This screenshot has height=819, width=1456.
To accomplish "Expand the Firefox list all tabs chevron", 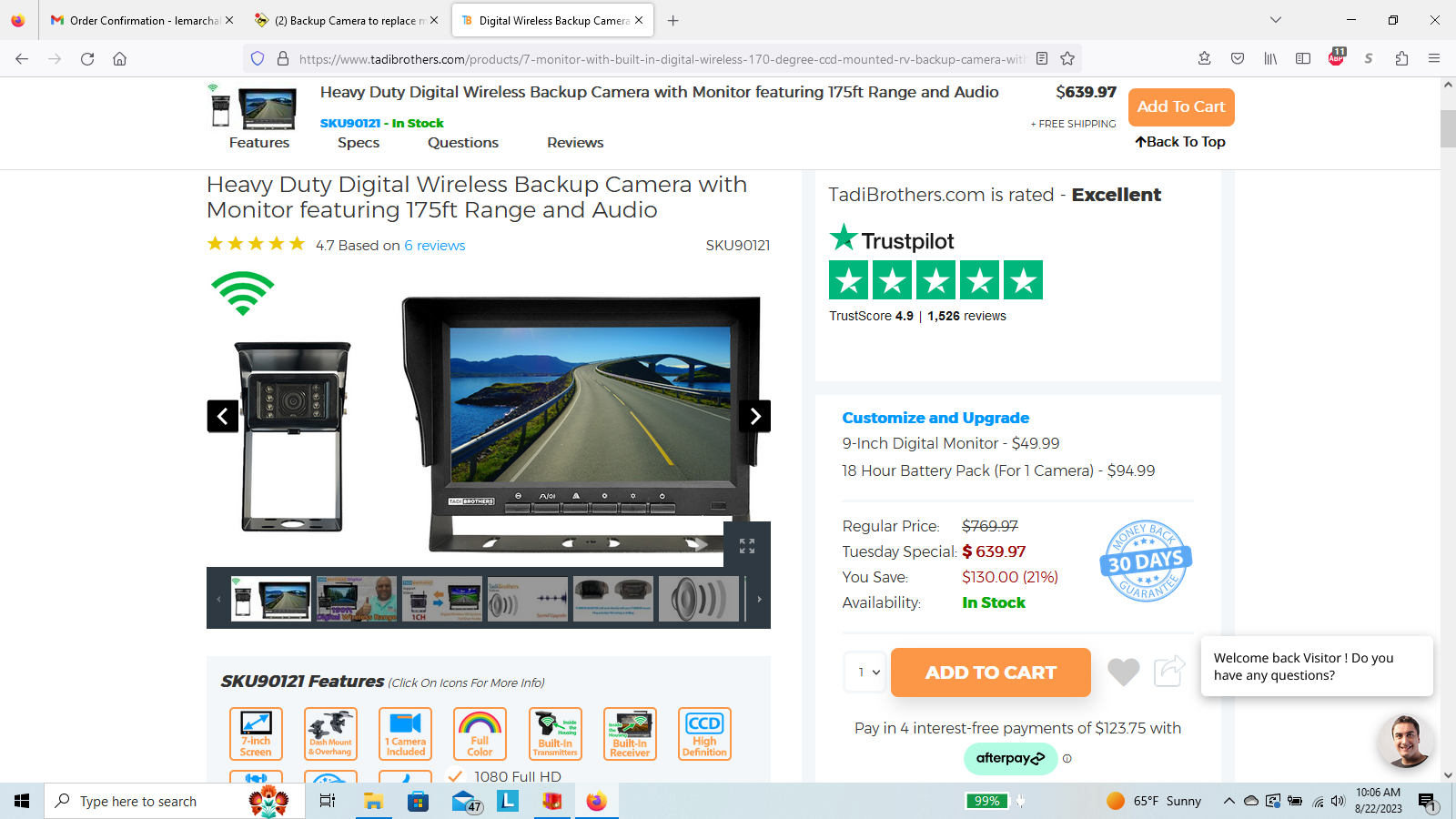I will pos(1276,20).
